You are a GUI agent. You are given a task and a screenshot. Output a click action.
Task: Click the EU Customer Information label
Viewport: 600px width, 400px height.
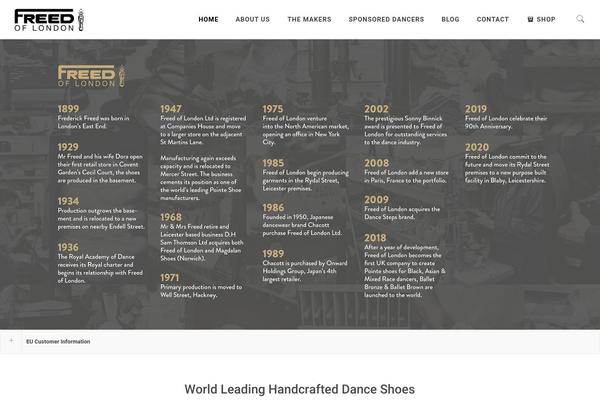[58, 341]
